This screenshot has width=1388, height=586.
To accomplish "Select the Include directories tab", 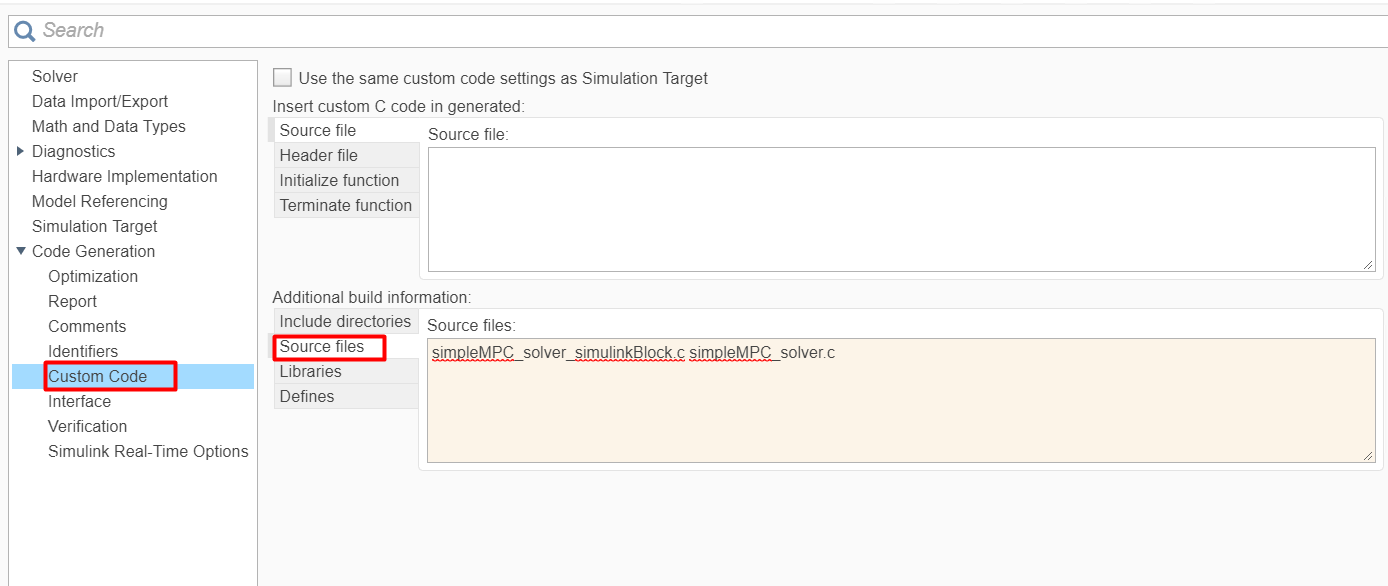I will [x=345, y=321].
